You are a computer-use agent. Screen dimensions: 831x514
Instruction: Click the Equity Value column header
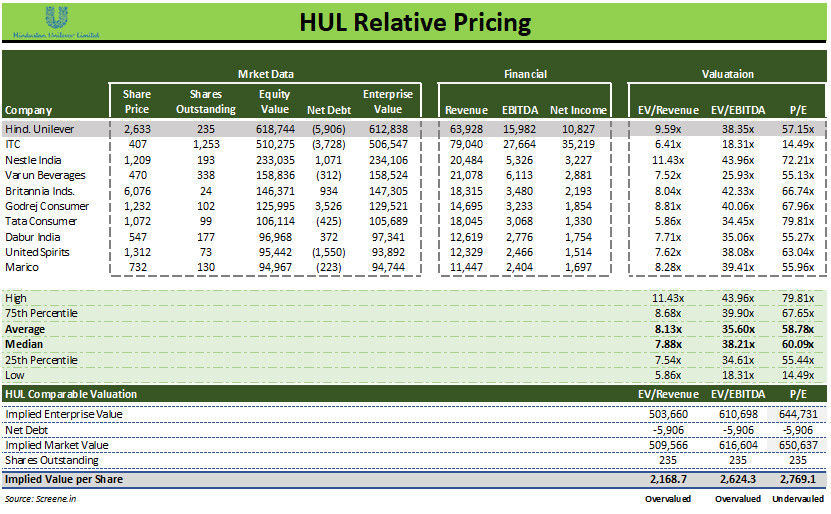(x=274, y=102)
